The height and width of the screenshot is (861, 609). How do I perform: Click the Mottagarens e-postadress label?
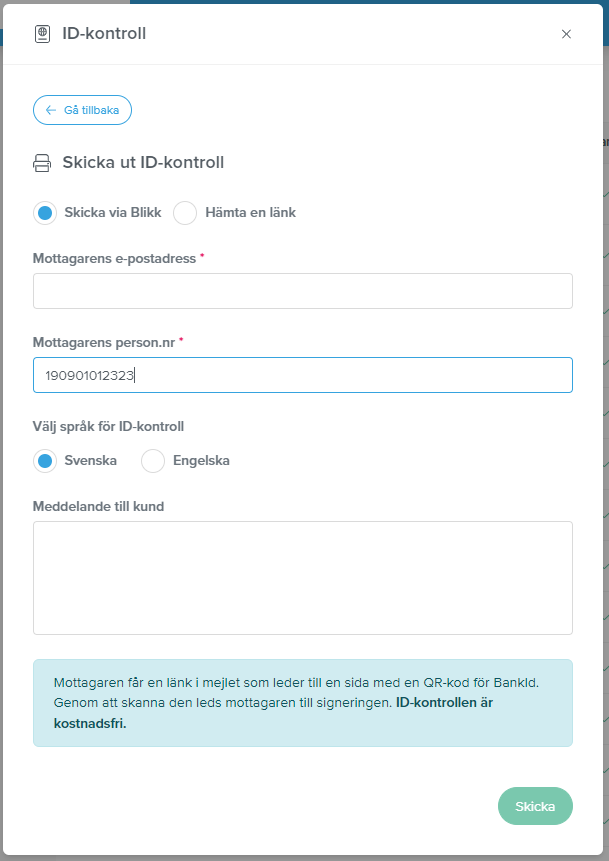click(114, 259)
